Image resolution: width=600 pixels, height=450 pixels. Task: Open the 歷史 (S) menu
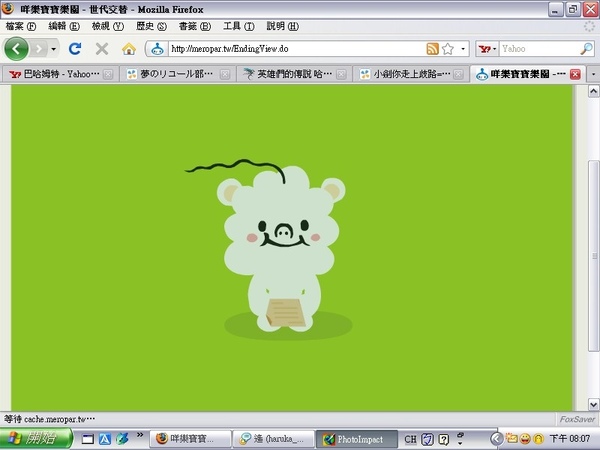click(152, 26)
